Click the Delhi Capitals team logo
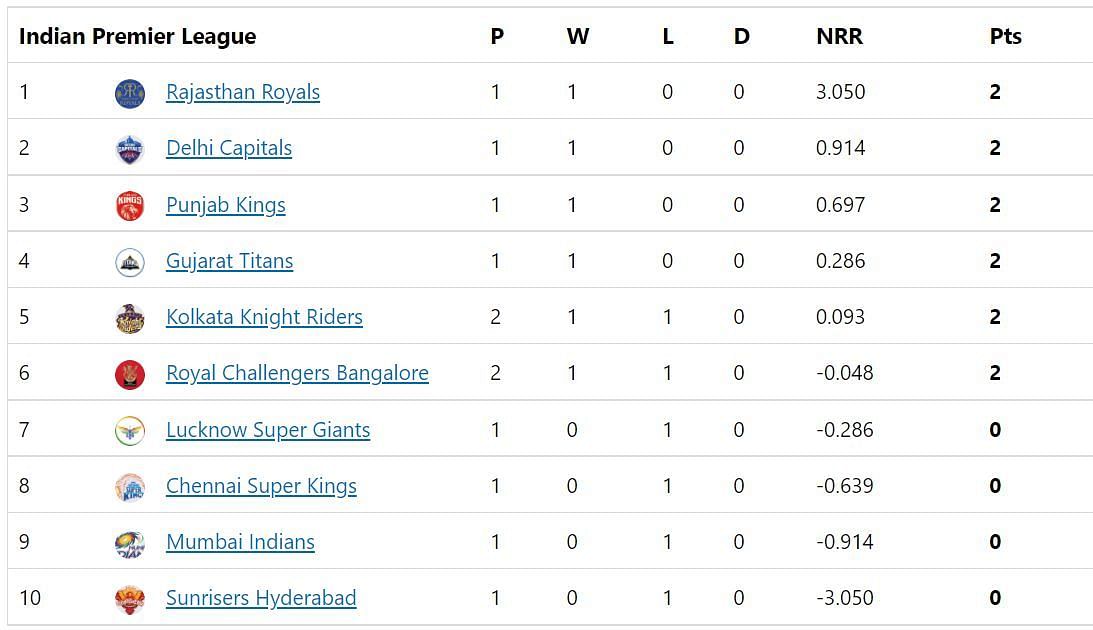Image resolution: width=1093 pixels, height=630 pixels. click(x=130, y=149)
